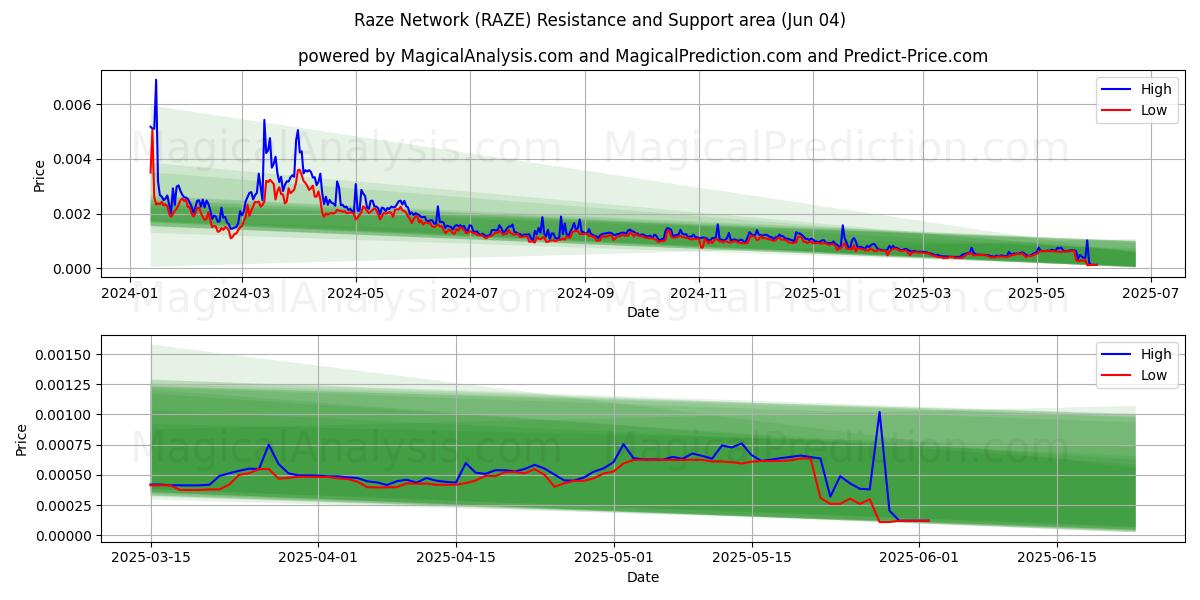Click the '0.002' price tick label
Image resolution: width=1200 pixels, height=600 pixels.
(72, 214)
